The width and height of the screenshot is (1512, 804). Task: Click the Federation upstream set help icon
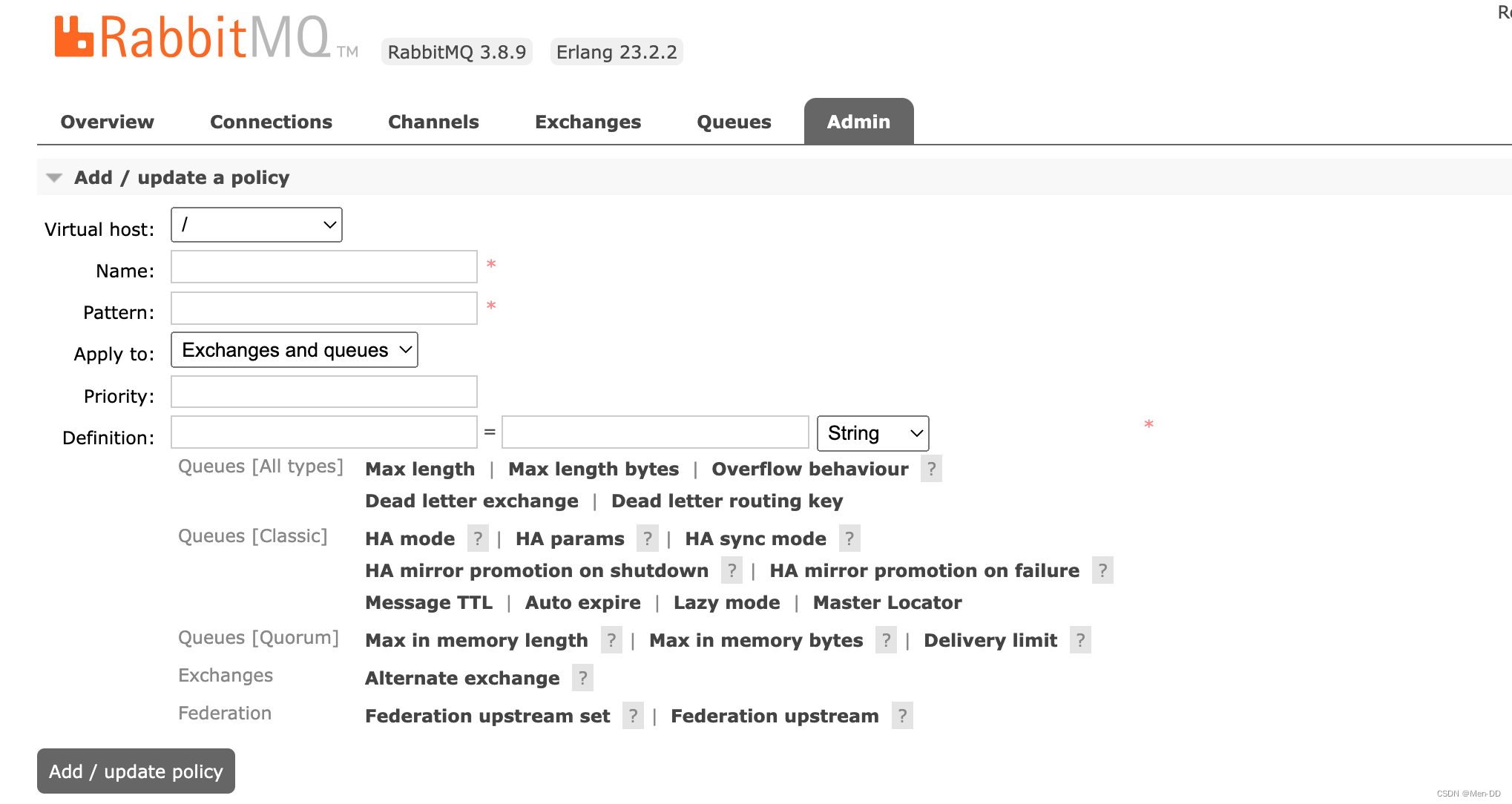pos(633,716)
